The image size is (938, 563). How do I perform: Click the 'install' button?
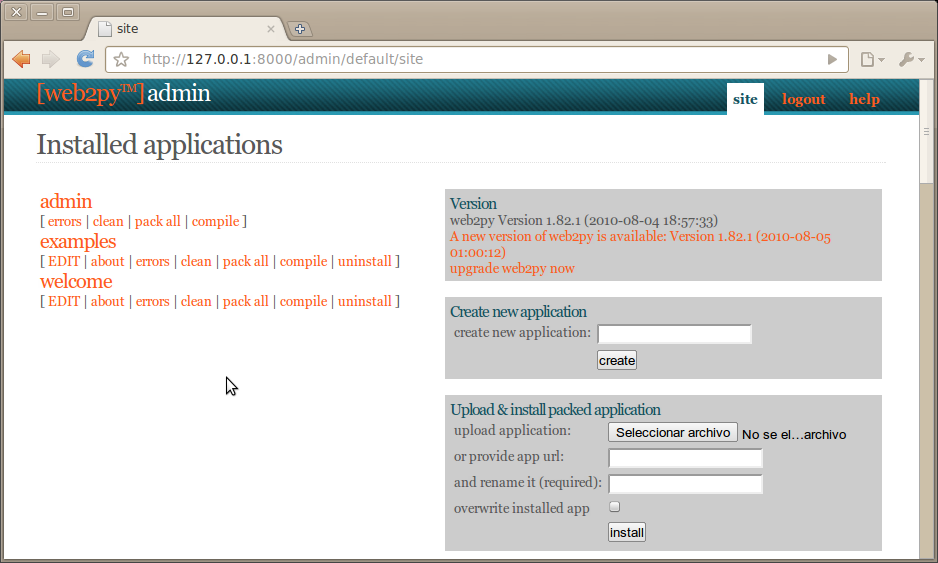tap(627, 532)
